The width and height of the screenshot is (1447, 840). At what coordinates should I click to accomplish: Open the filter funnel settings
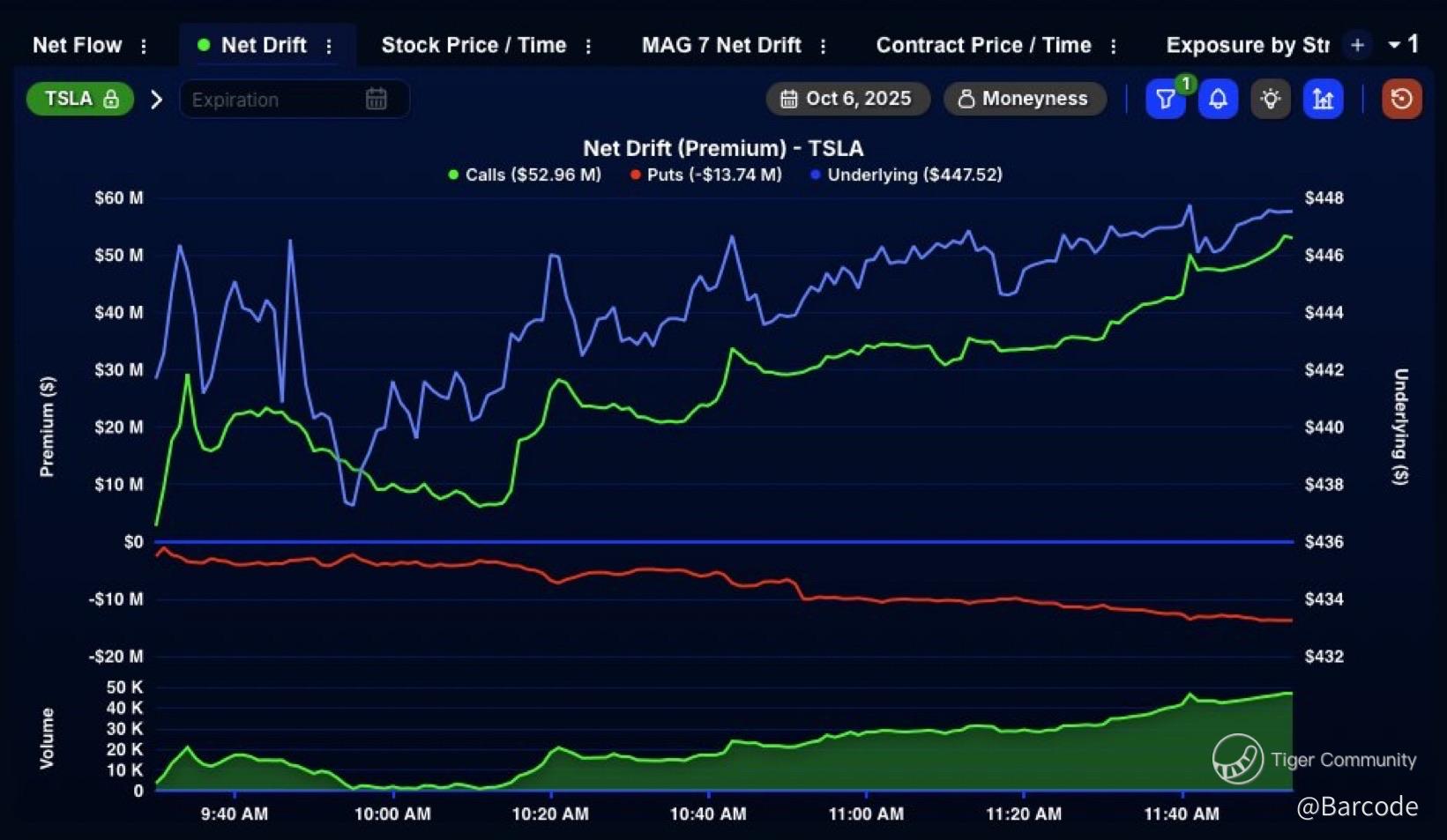1166,99
